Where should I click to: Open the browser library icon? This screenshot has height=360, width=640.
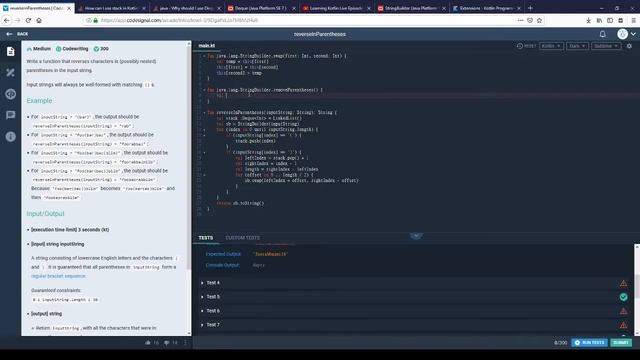pyautogui.click(x=599, y=20)
